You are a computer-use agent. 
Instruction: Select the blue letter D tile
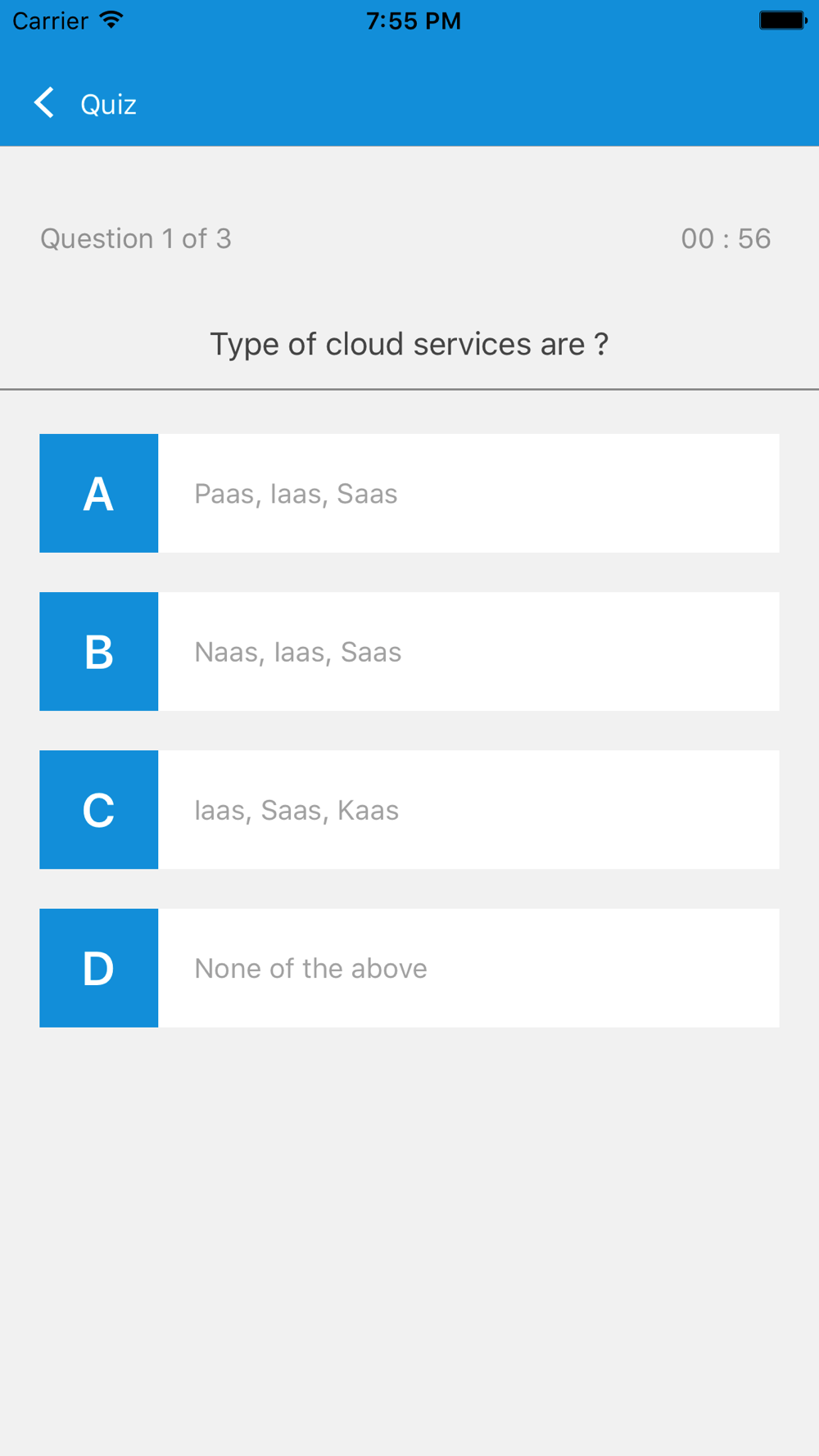pyautogui.click(x=99, y=967)
